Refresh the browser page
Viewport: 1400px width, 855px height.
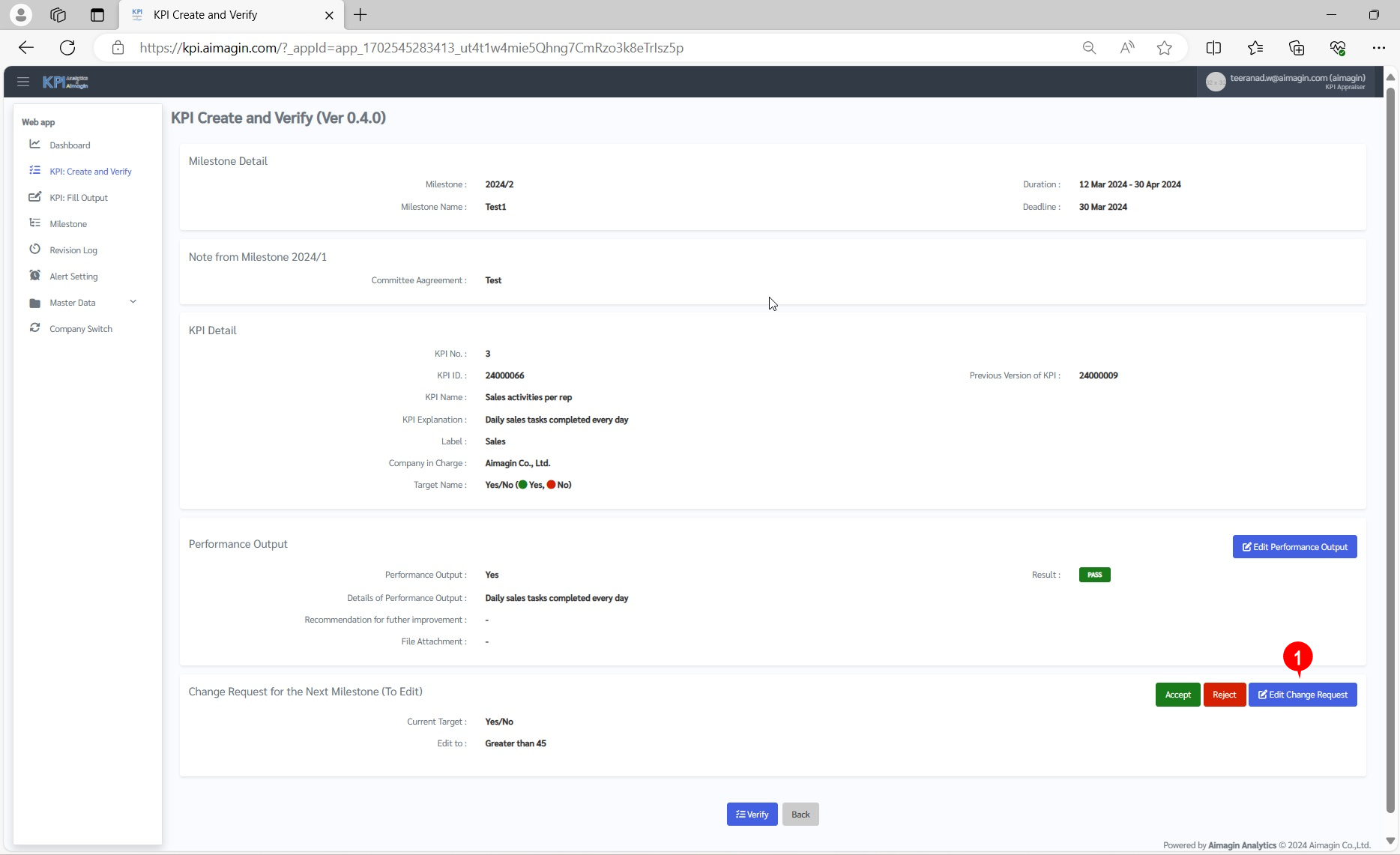pos(67,48)
